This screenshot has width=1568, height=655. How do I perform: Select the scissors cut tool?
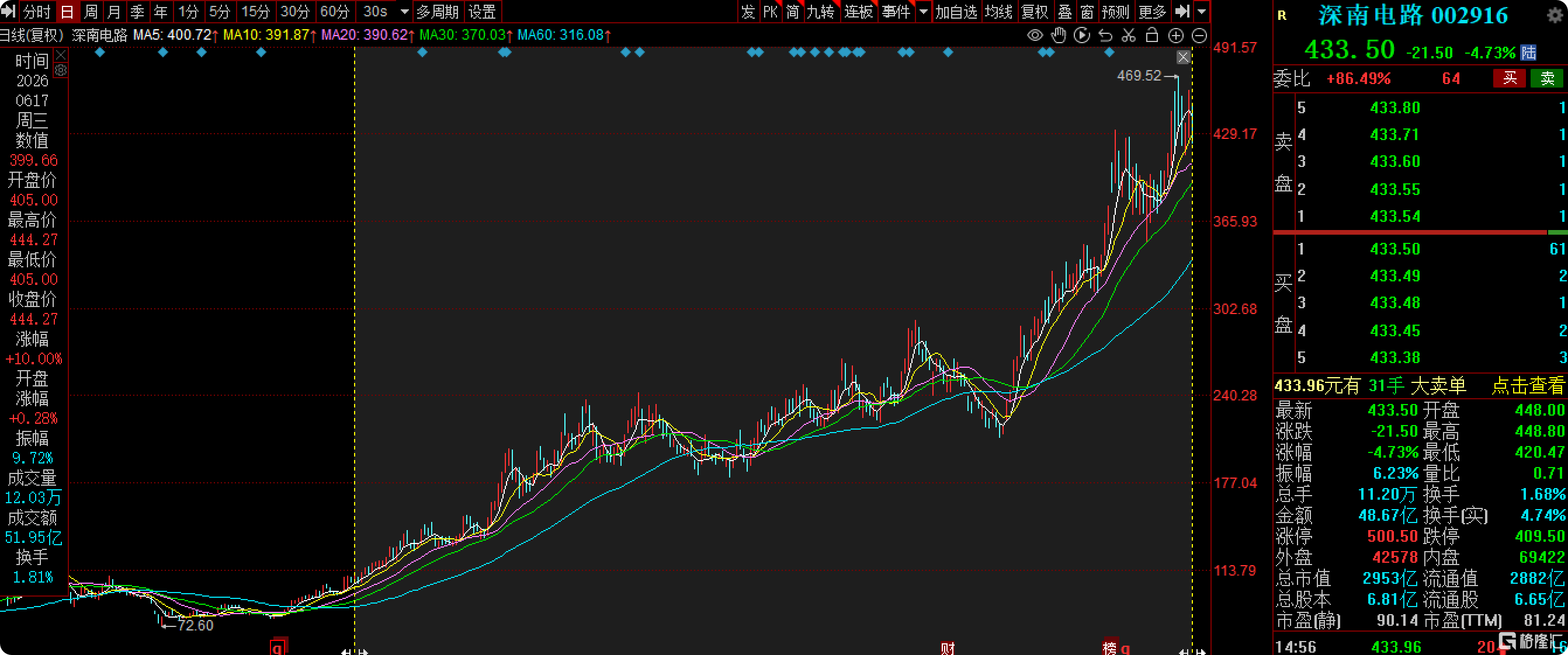click(x=1129, y=35)
